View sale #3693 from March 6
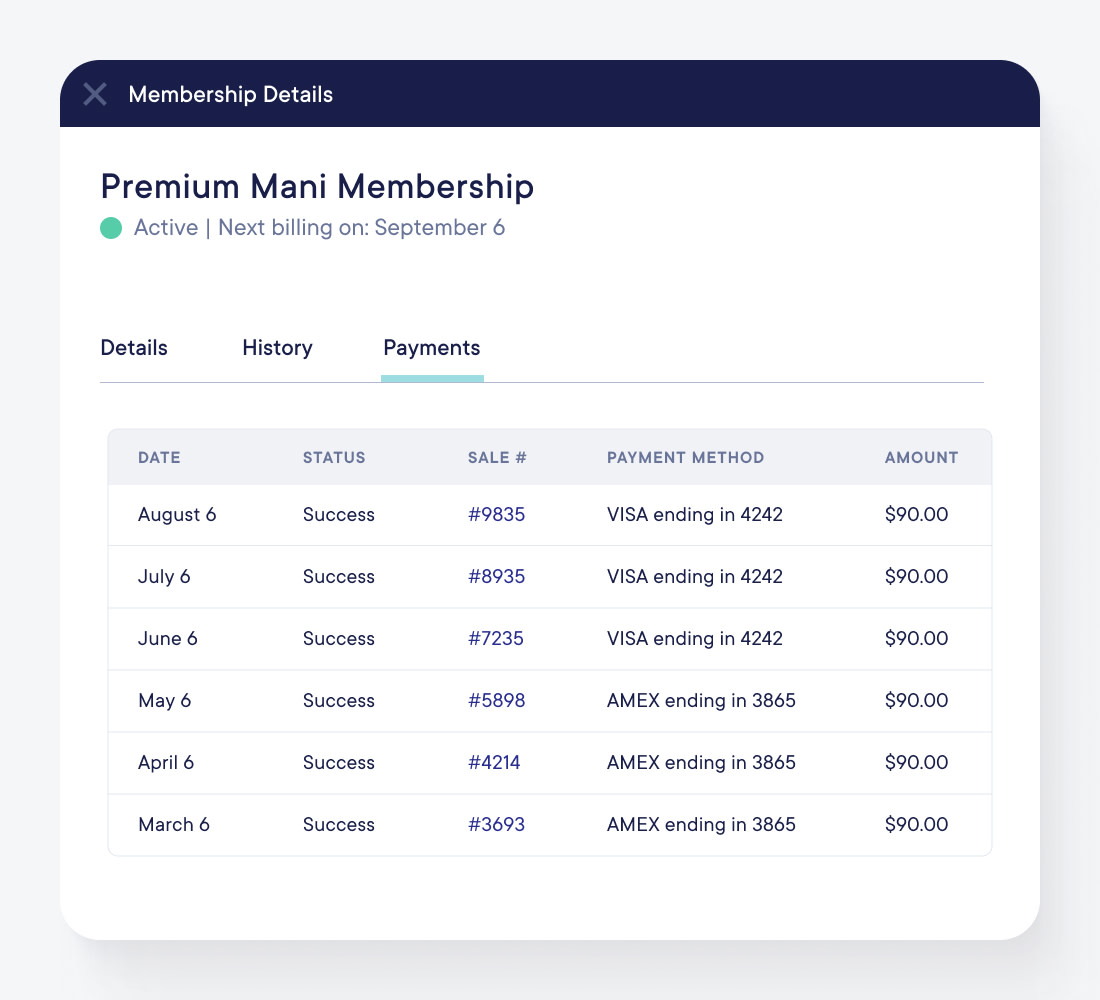 coord(496,824)
